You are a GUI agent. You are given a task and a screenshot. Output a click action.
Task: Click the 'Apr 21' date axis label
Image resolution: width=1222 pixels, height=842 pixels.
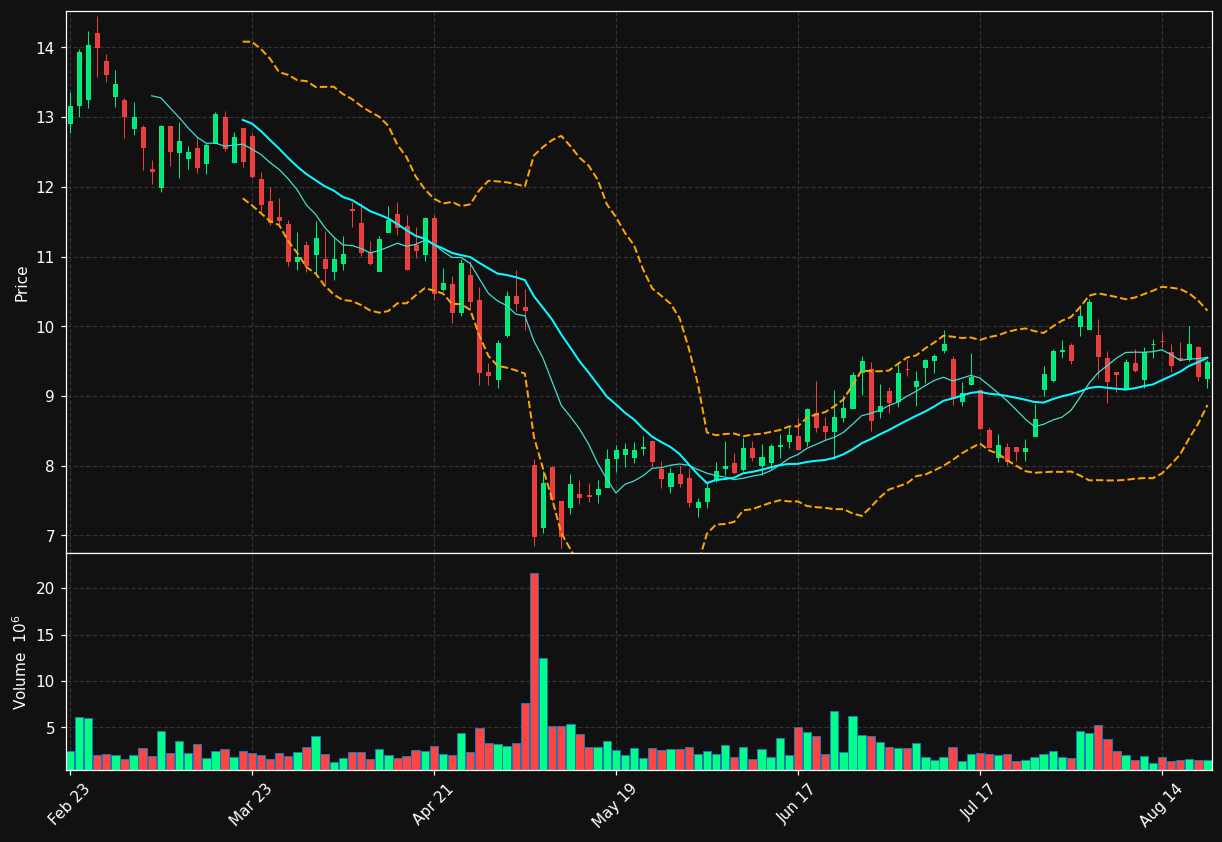432,803
